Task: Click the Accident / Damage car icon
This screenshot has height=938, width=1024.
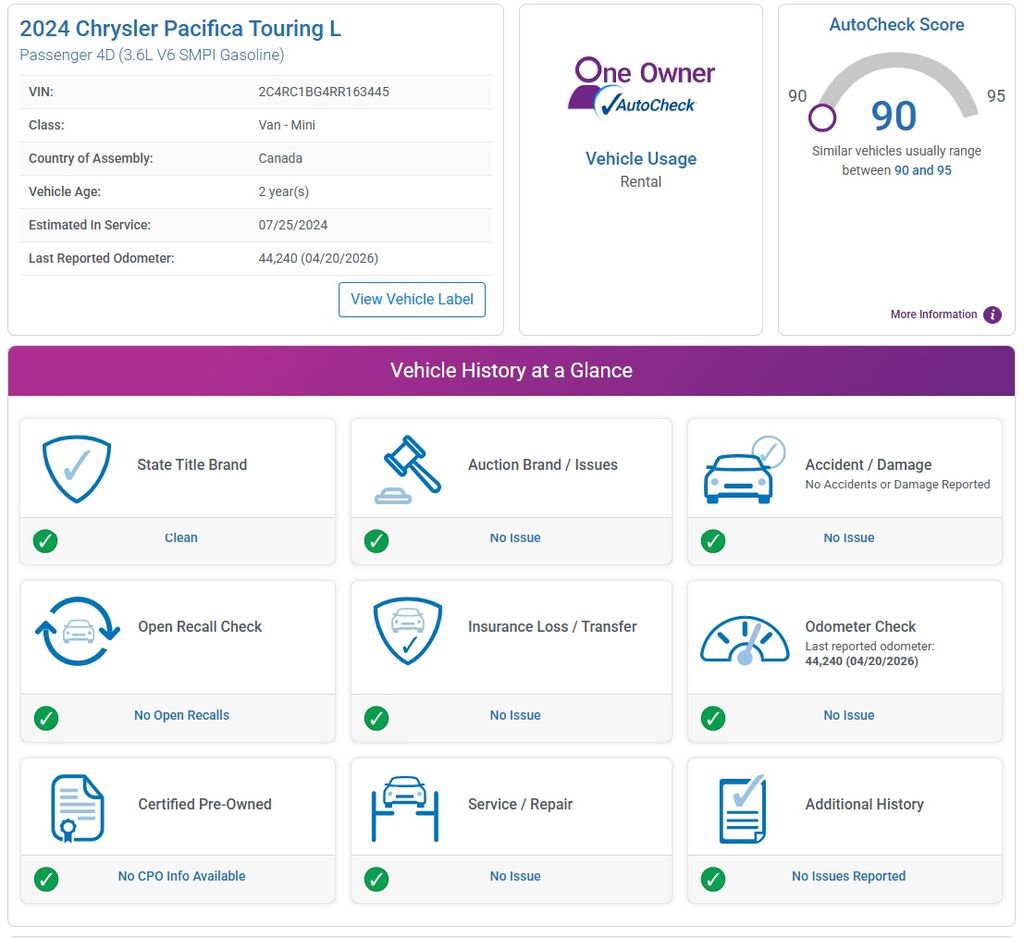Action: point(744,470)
